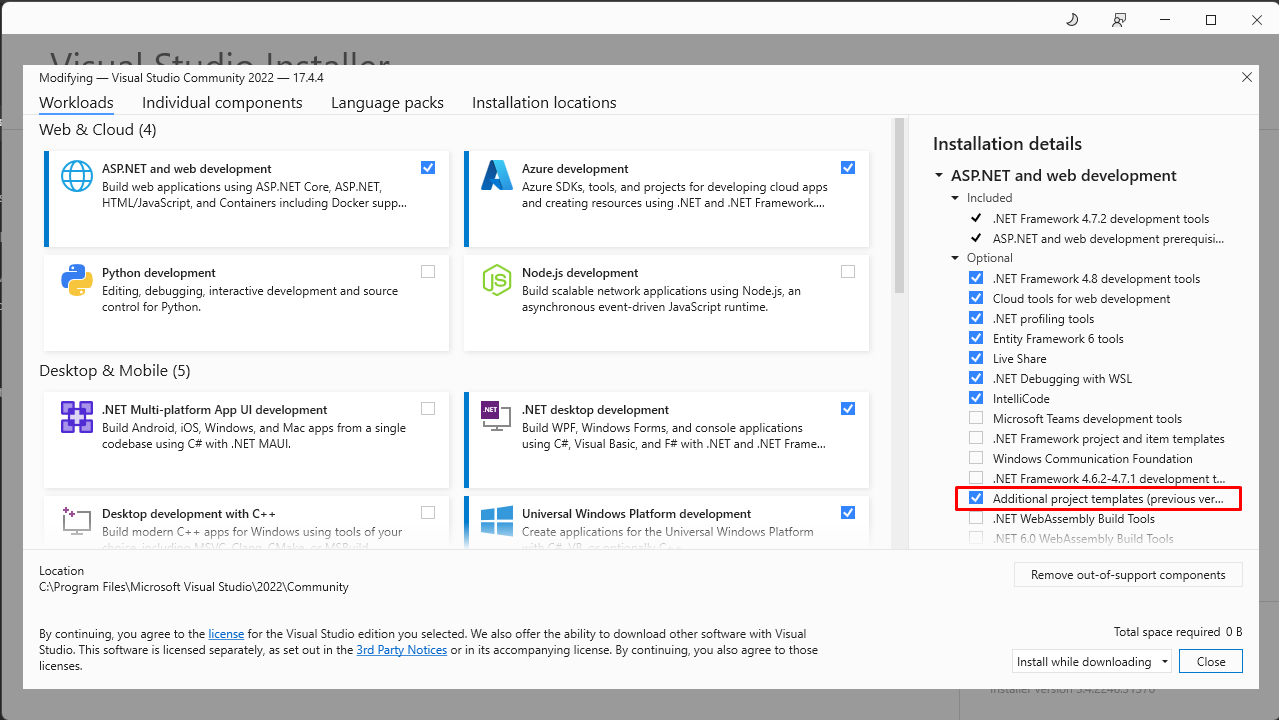Click the workloads list vertical scrollbar
The height and width of the screenshot is (720, 1279).
[x=899, y=206]
